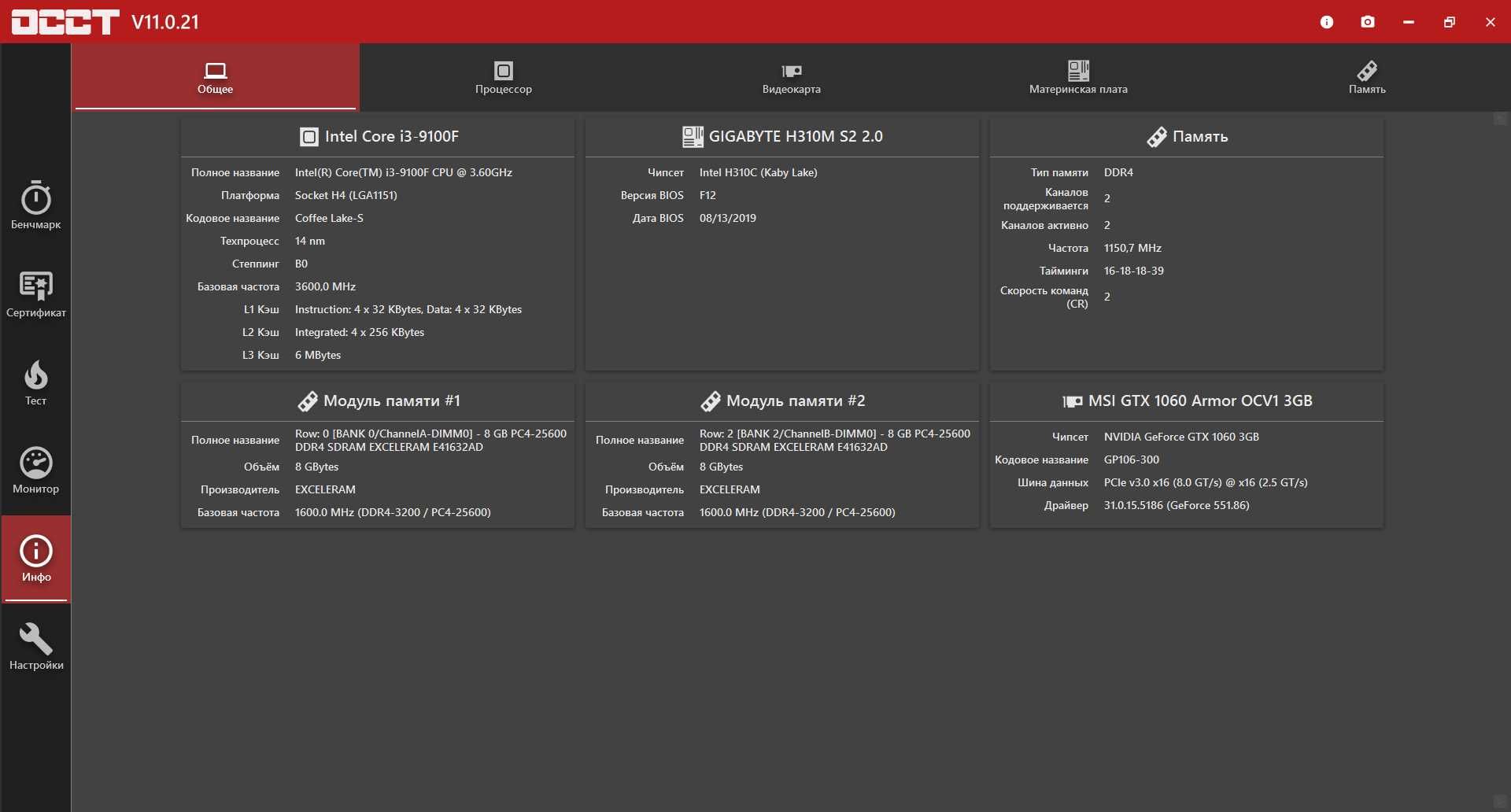Image resolution: width=1511 pixels, height=812 pixels.
Task: Click module #2 EXCELERAM manufacturer value
Action: tap(730, 489)
